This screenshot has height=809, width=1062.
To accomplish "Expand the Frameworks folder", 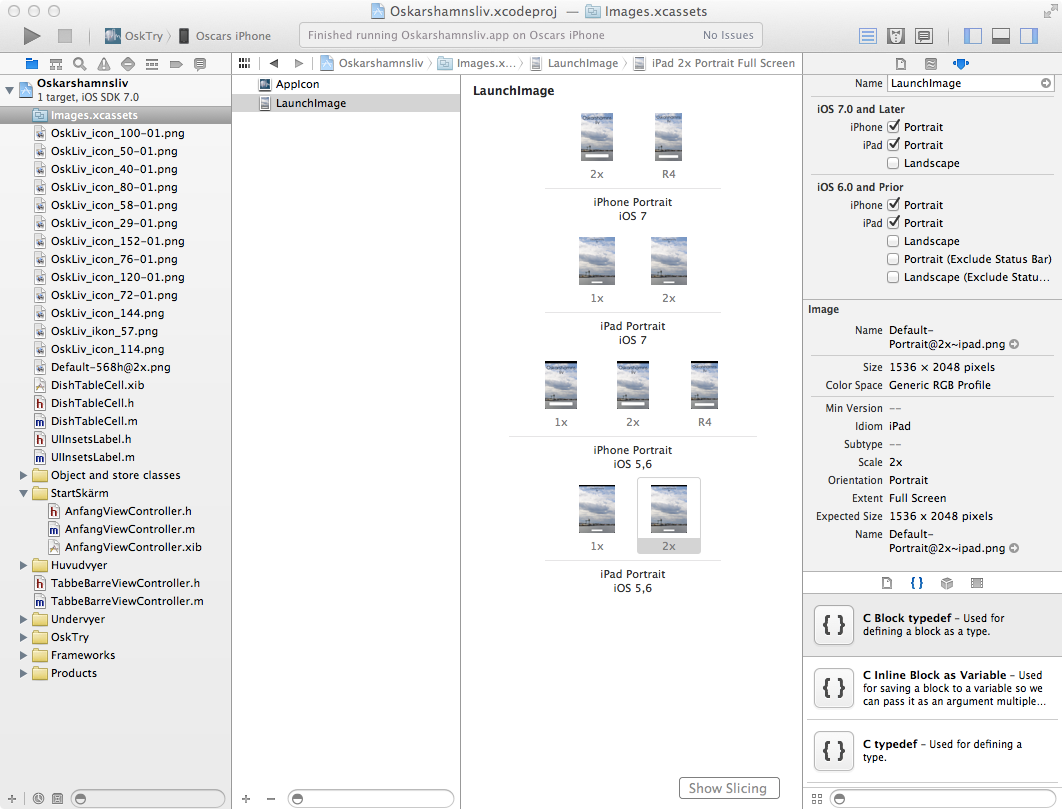I will tap(23, 655).
